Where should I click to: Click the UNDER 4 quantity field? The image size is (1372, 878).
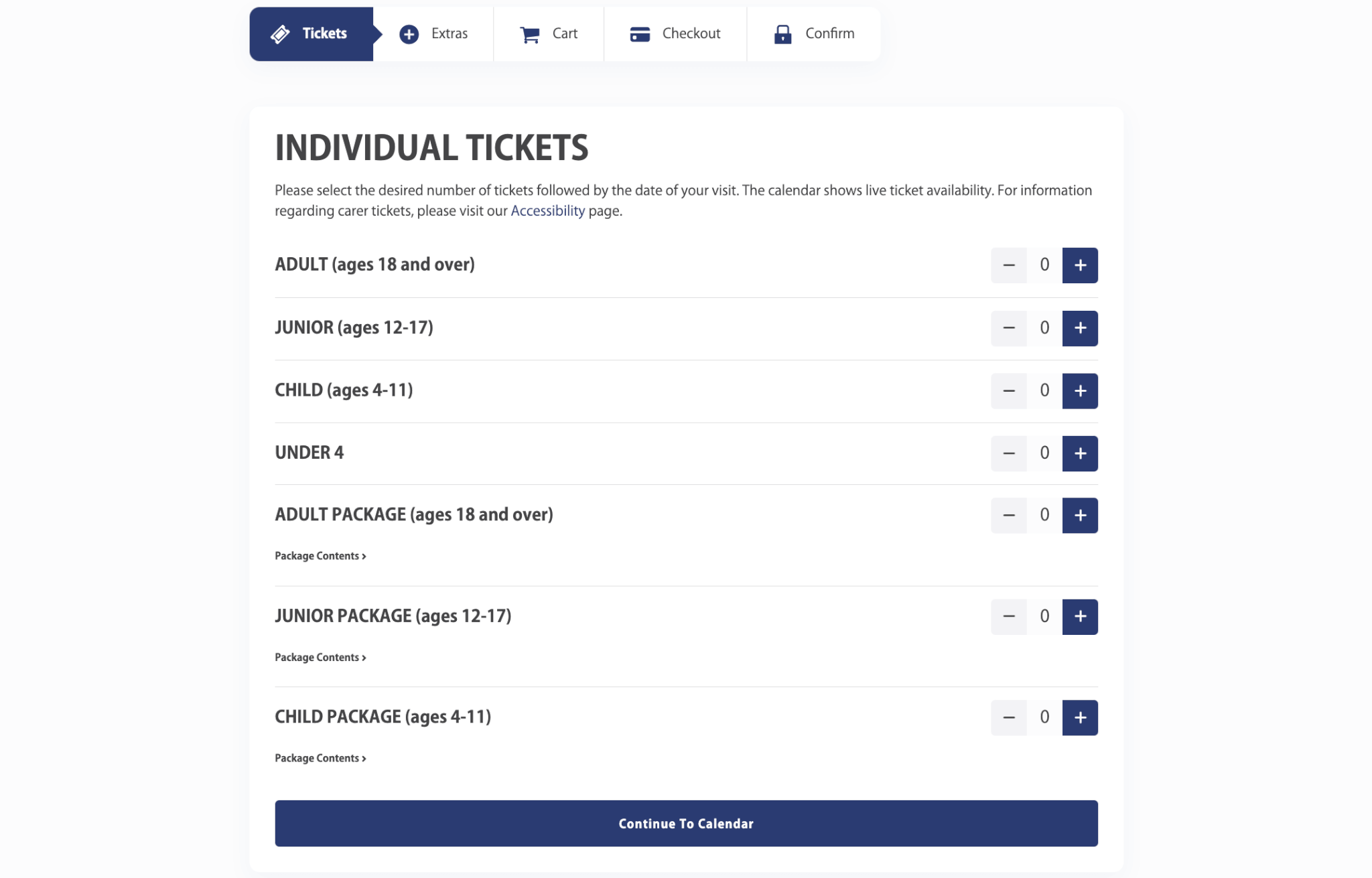click(1044, 453)
